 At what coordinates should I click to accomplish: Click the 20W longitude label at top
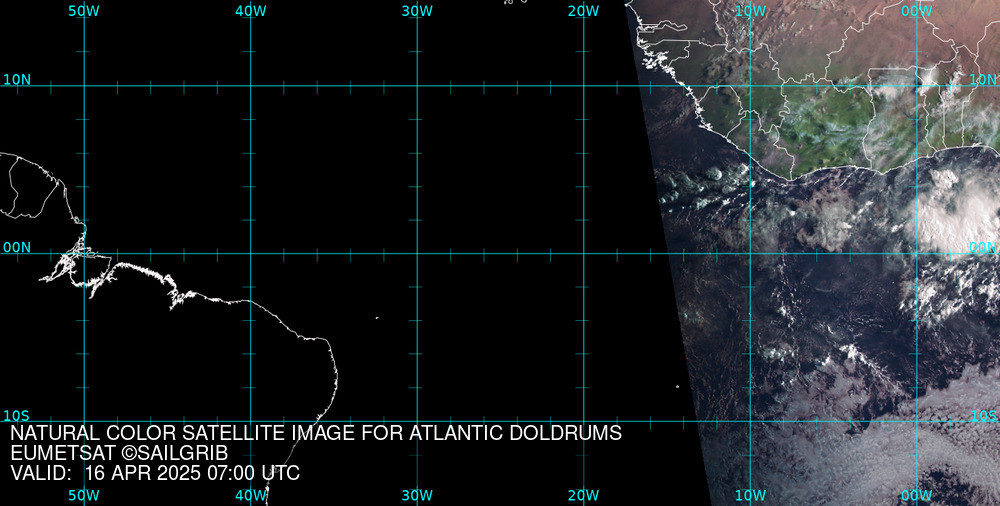click(584, 11)
